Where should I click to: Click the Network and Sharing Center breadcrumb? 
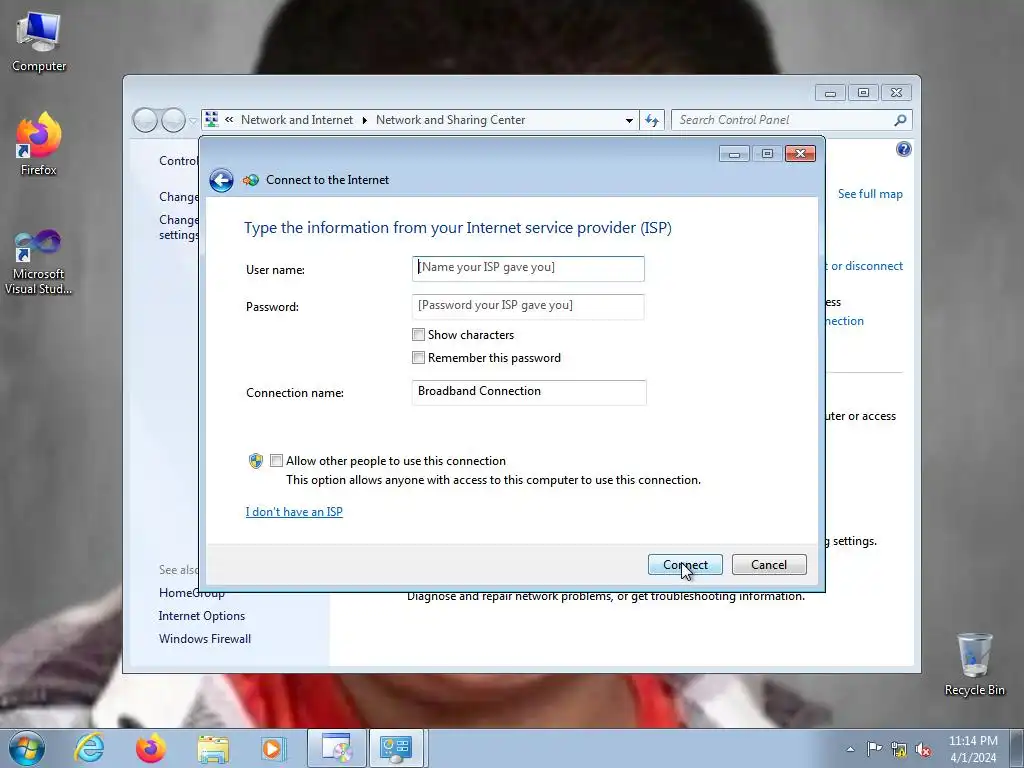click(451, 120)
